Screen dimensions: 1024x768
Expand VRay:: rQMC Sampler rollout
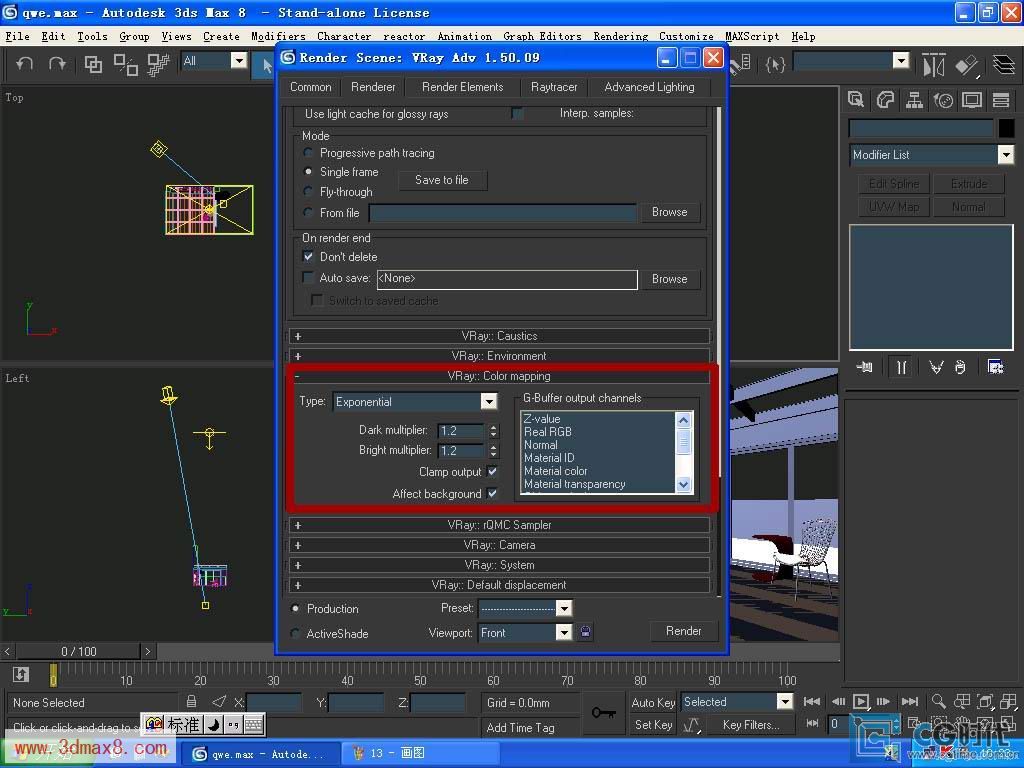click(x=500, y=524)
